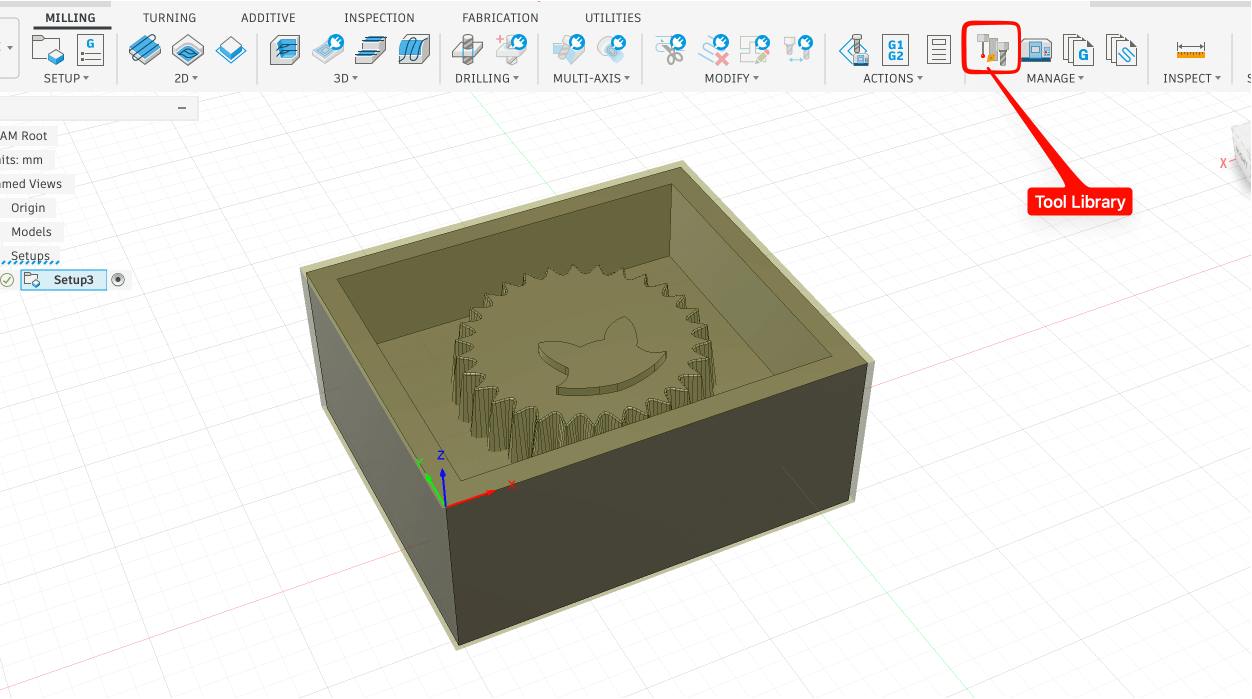Viewport: 1252px width, 699px height.
Task: Click the Modify icon with the pencil
Action: pyautogui.click(x=755, y=49)
